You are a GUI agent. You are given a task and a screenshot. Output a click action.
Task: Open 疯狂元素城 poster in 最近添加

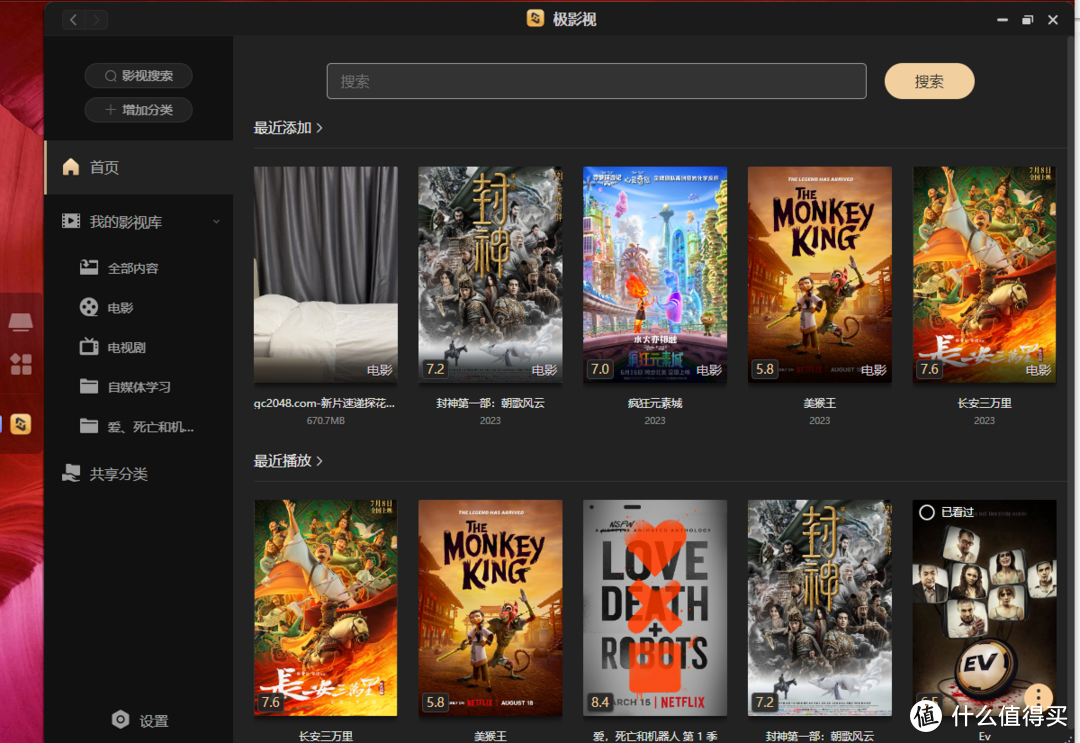pyautogui.click(x=655, y=274)
